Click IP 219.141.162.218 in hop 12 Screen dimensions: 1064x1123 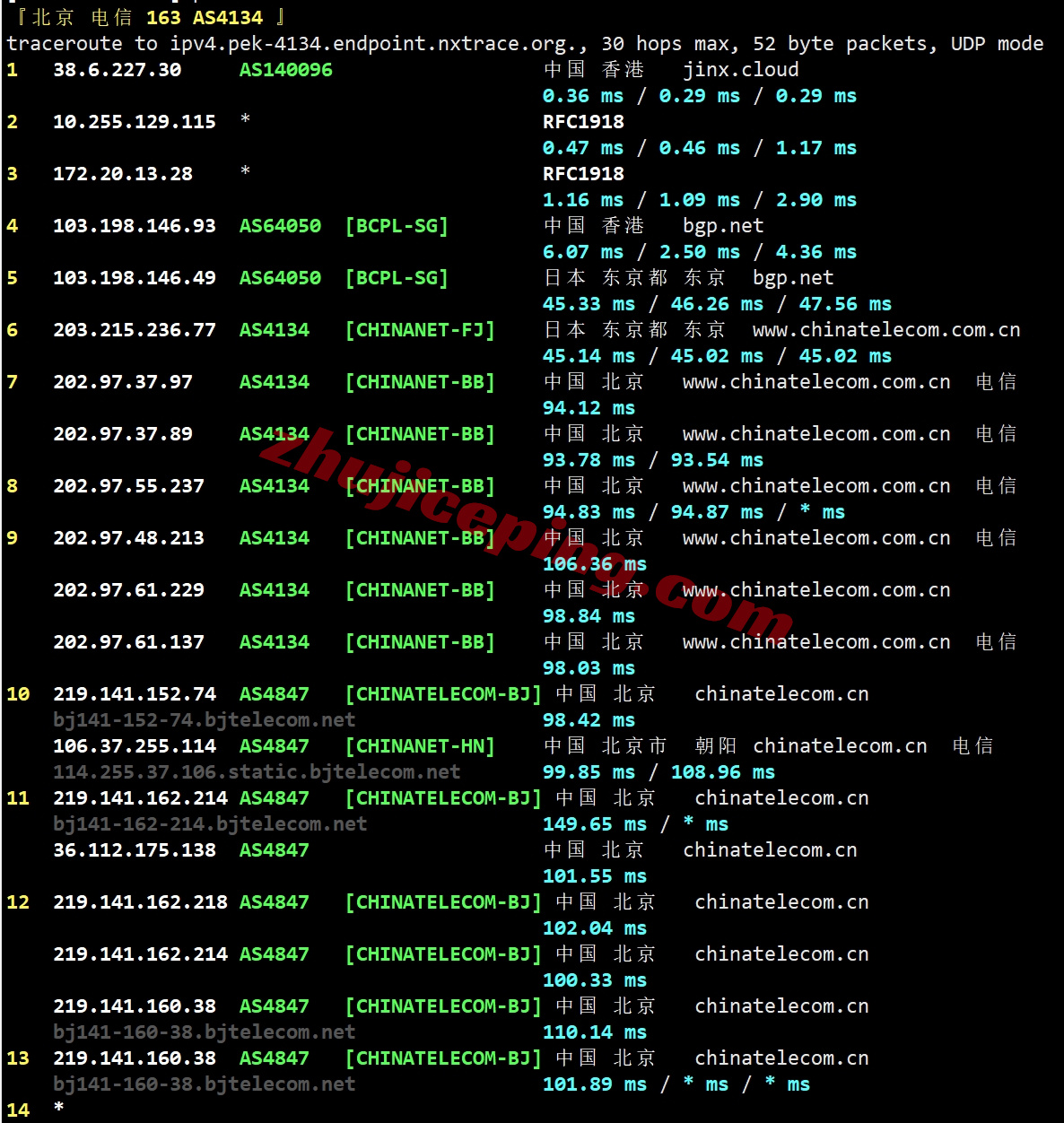(140, 902)
